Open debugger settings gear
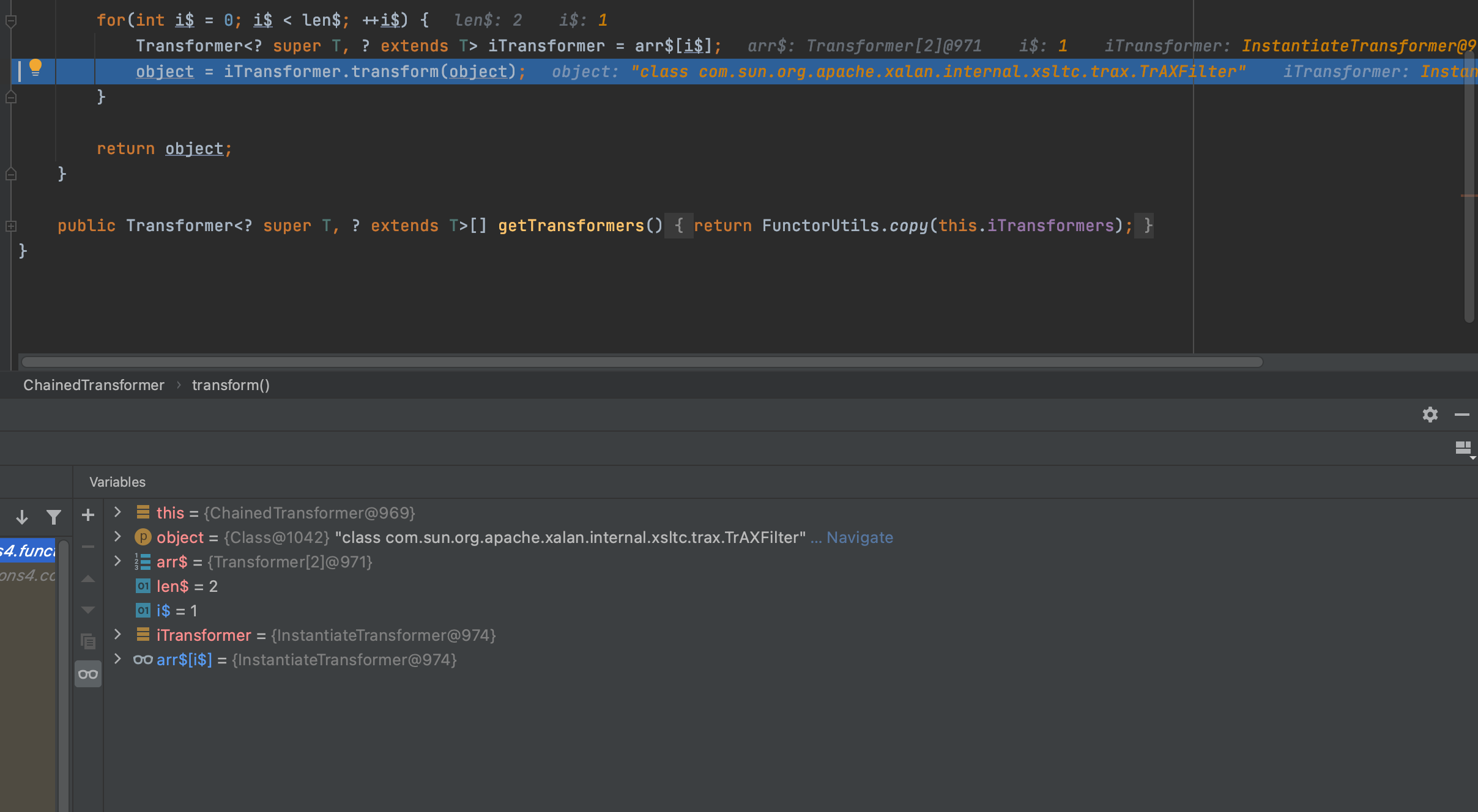Image resolution: width=1478 pixels, height=812 pixels. [1430, 415]
